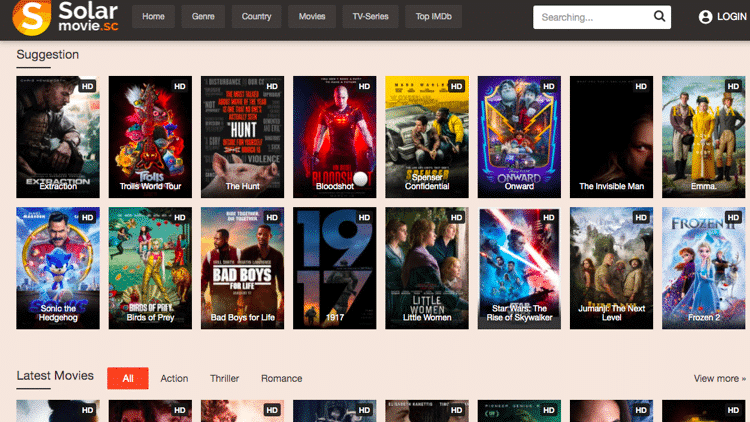This screenshot has height=422, width=750.
Task: Click the Suggestion section heading
Action: click(x=48, y=55)
